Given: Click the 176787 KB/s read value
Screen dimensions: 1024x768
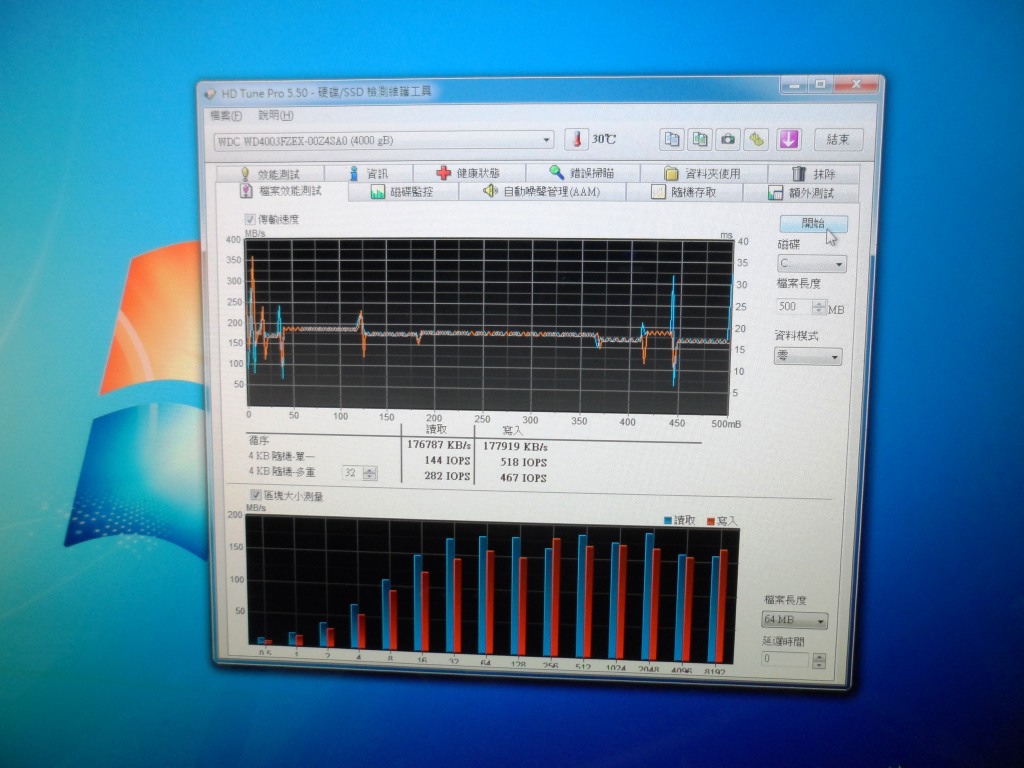Looking at the screenshot, I should click(438, 445).
